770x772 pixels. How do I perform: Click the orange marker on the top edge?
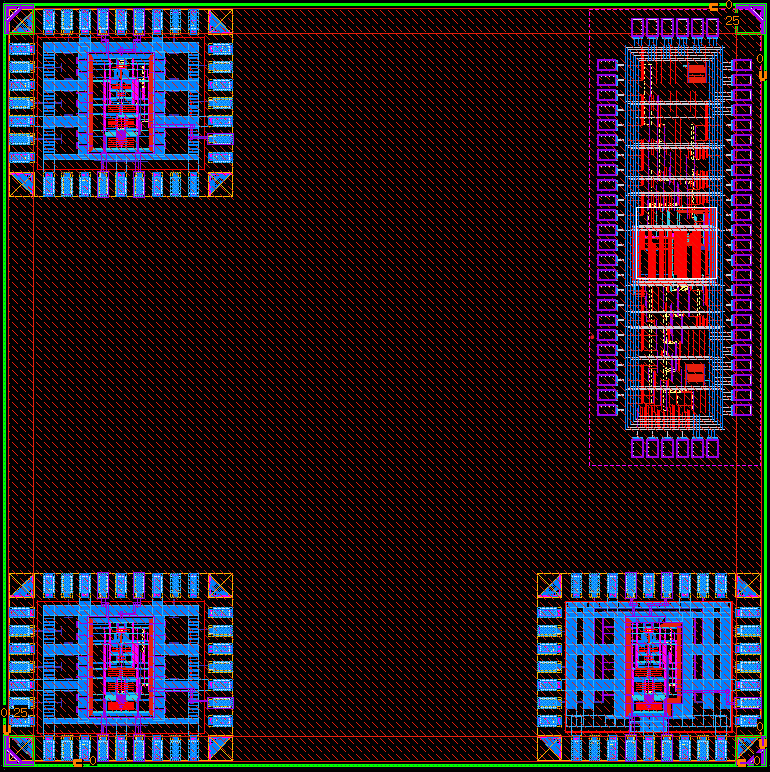pos(713,7)
